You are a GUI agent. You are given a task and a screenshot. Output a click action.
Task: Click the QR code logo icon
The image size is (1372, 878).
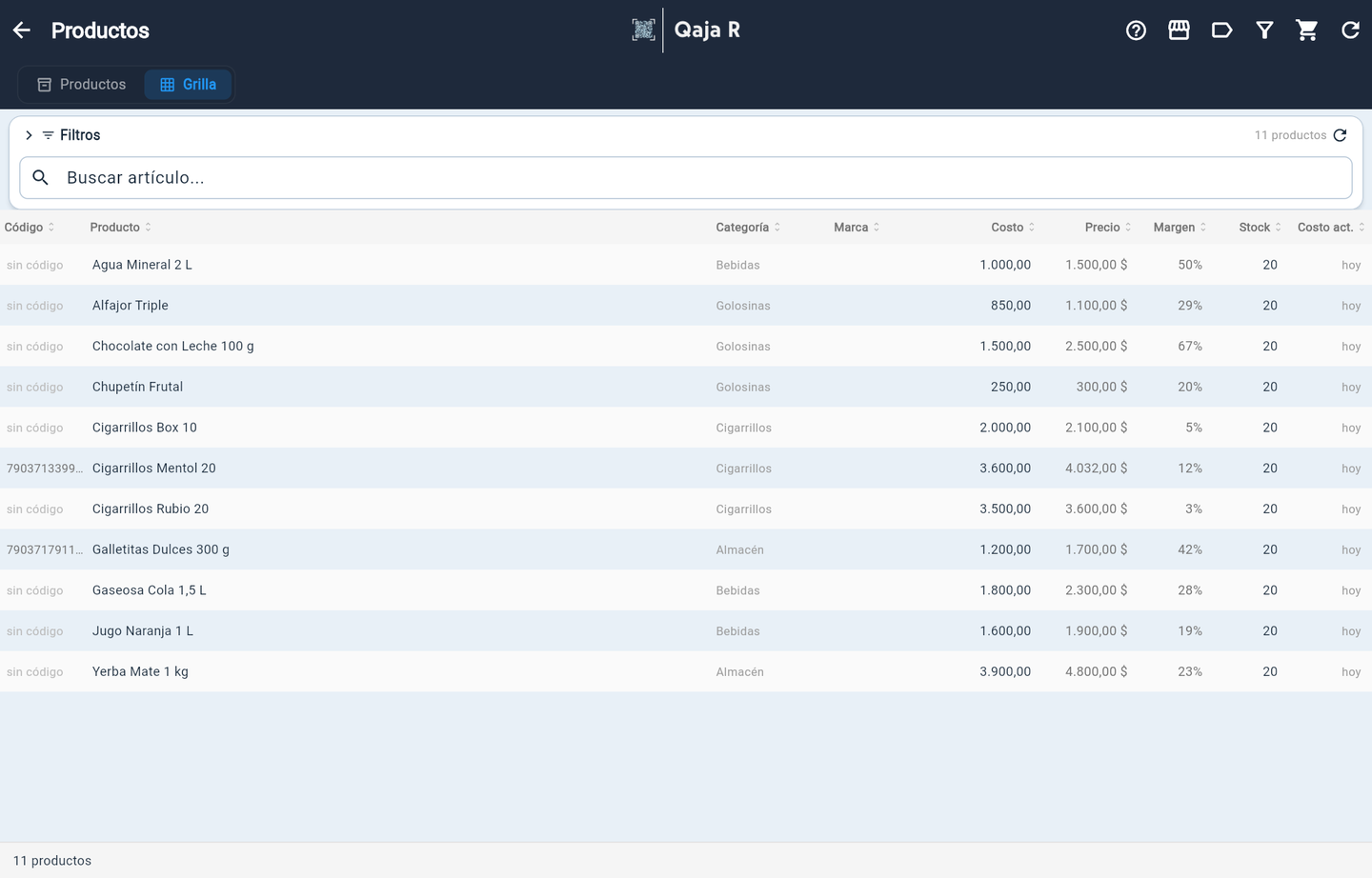pyautogui.click(x=643, y=30)
